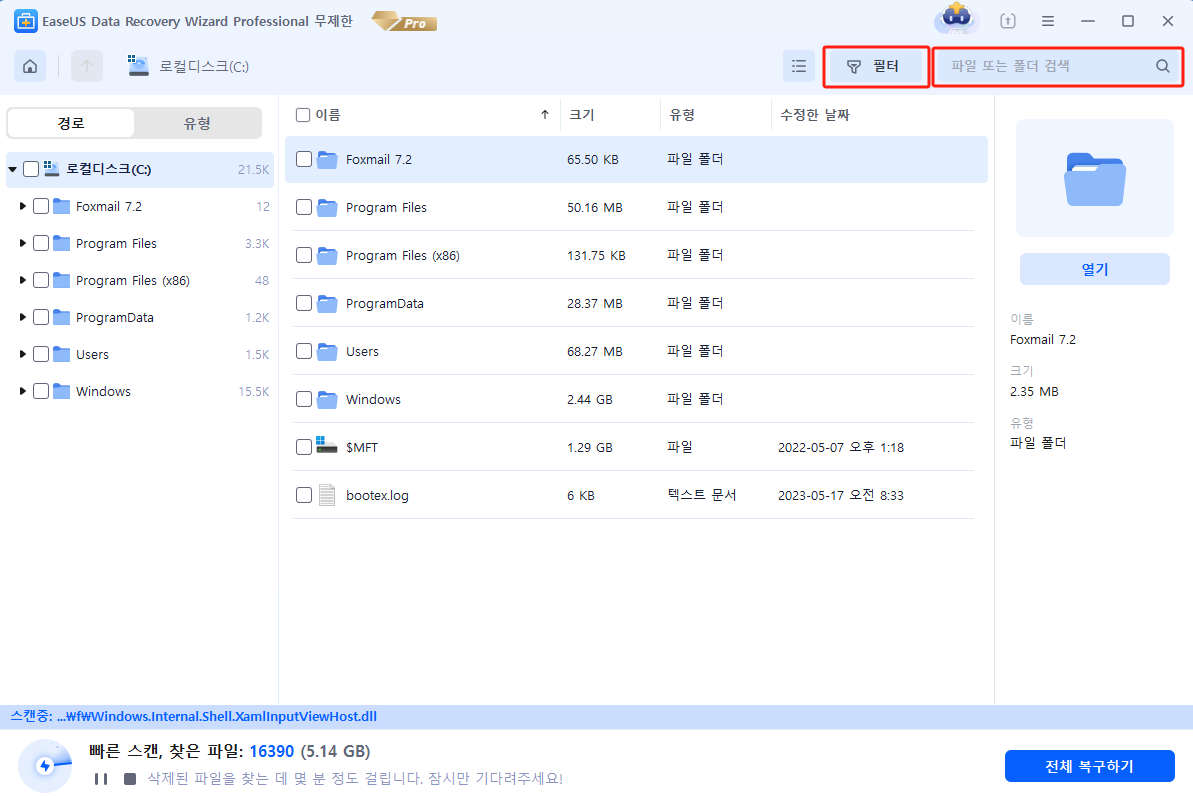Click the quick scan progress circle icon
The width and height of the screenshot is (1193, 796).
click(45, 766)
